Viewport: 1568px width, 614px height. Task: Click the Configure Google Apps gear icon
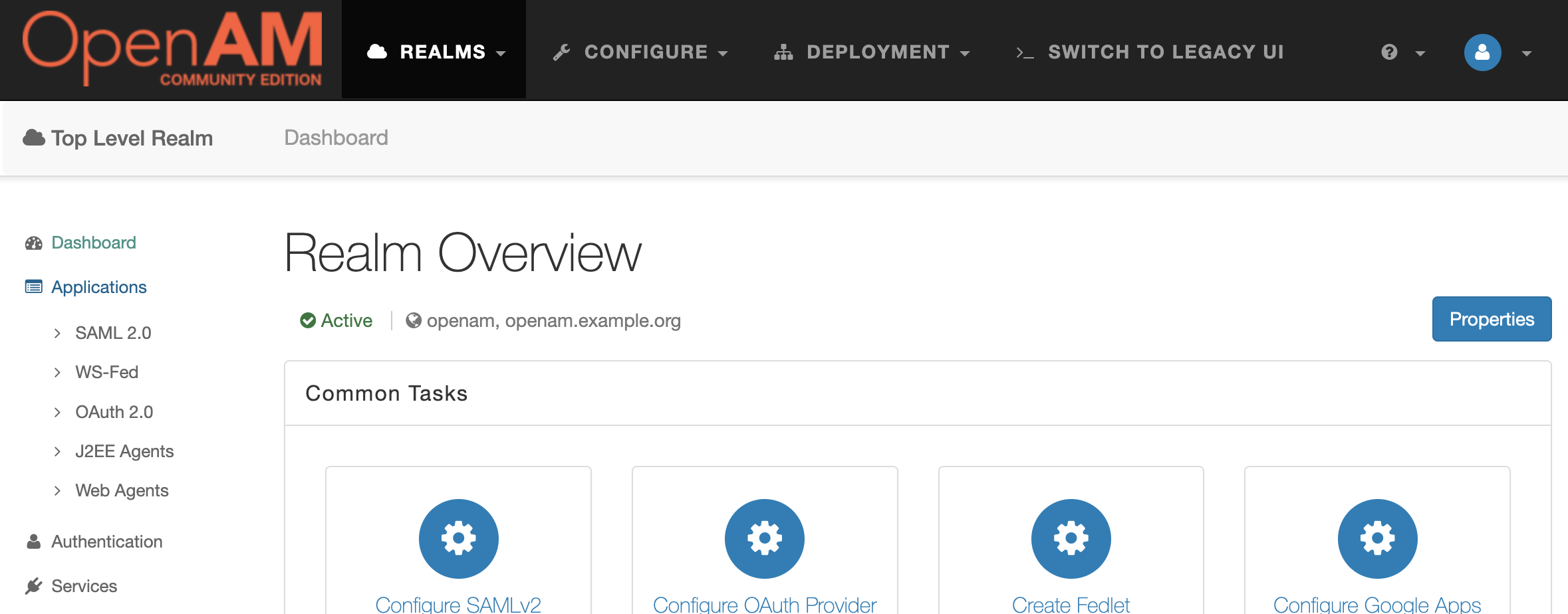point(1376,538)
